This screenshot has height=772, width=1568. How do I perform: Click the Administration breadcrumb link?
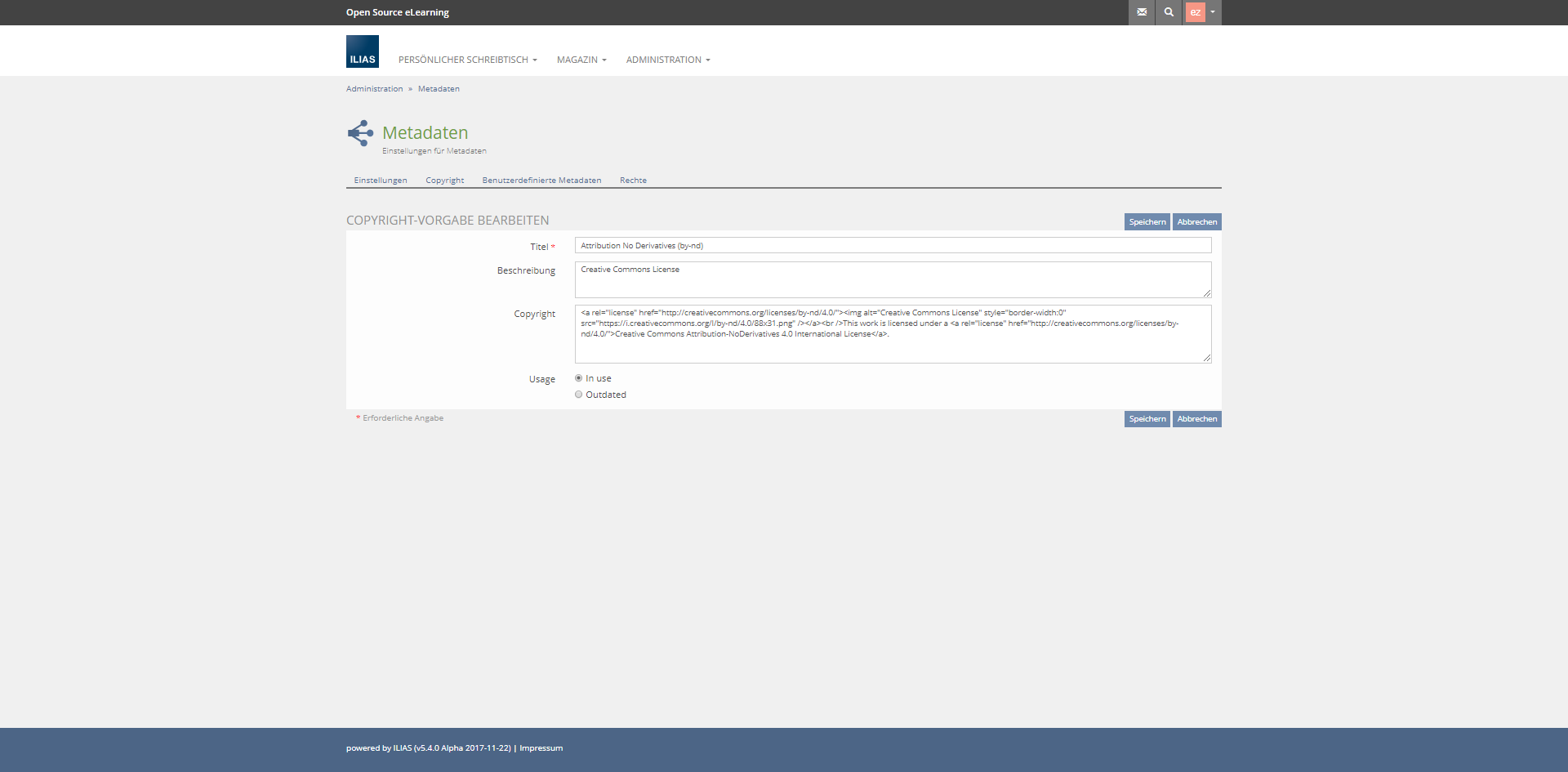(x=374, y=89)
